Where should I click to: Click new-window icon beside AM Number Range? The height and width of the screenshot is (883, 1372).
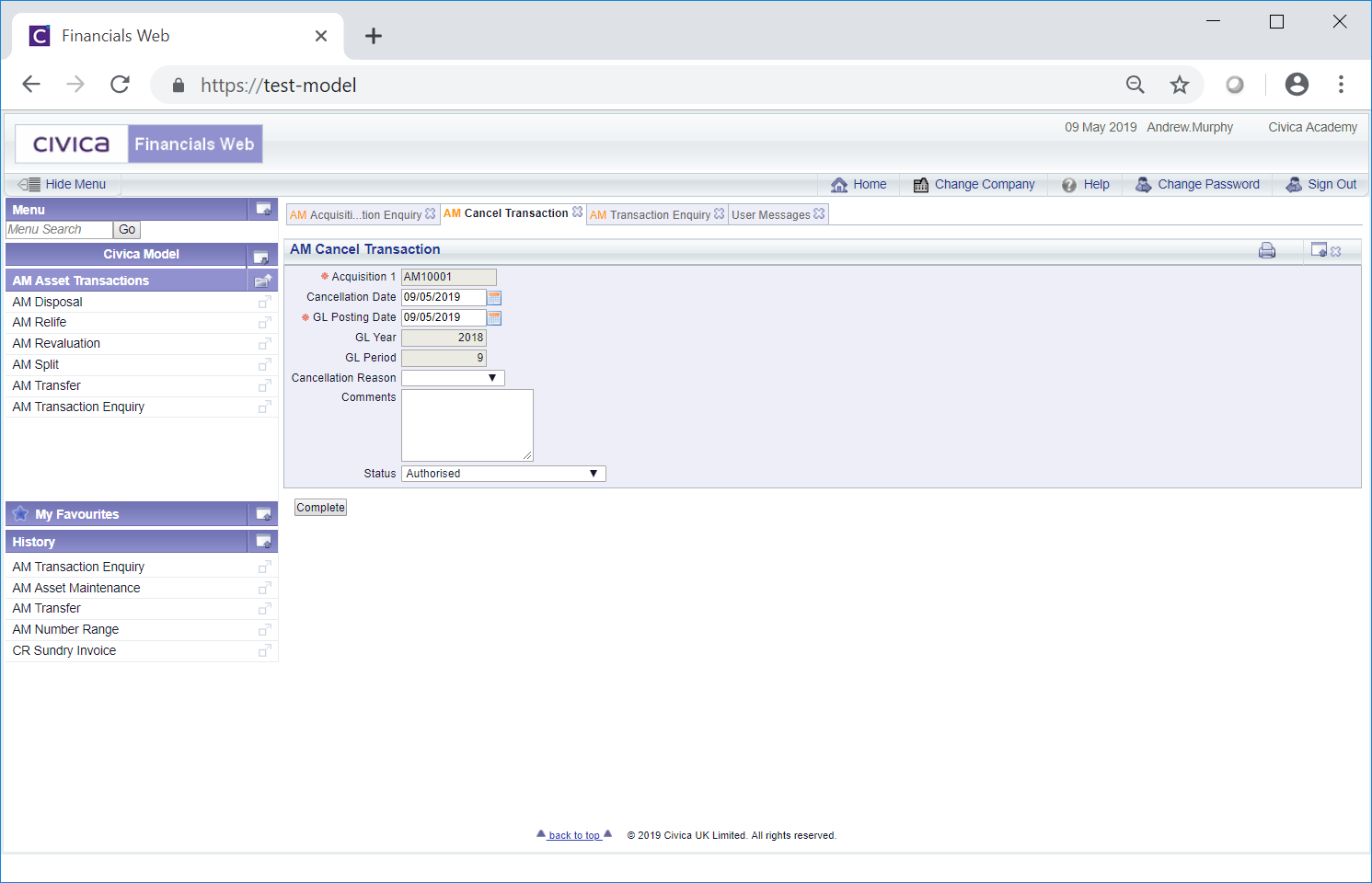[x=265, y=630]
